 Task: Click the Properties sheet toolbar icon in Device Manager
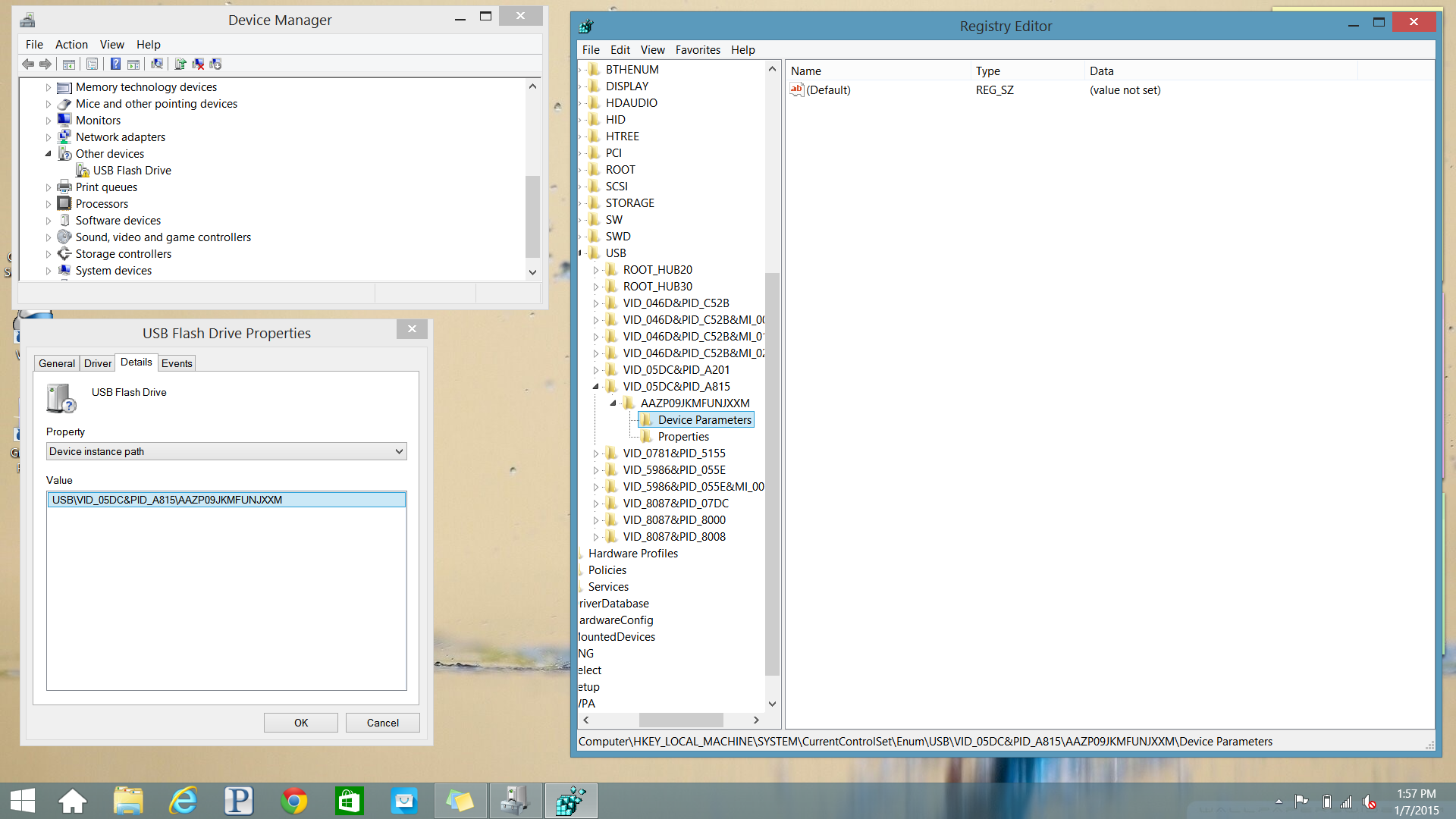pos(92,64)
